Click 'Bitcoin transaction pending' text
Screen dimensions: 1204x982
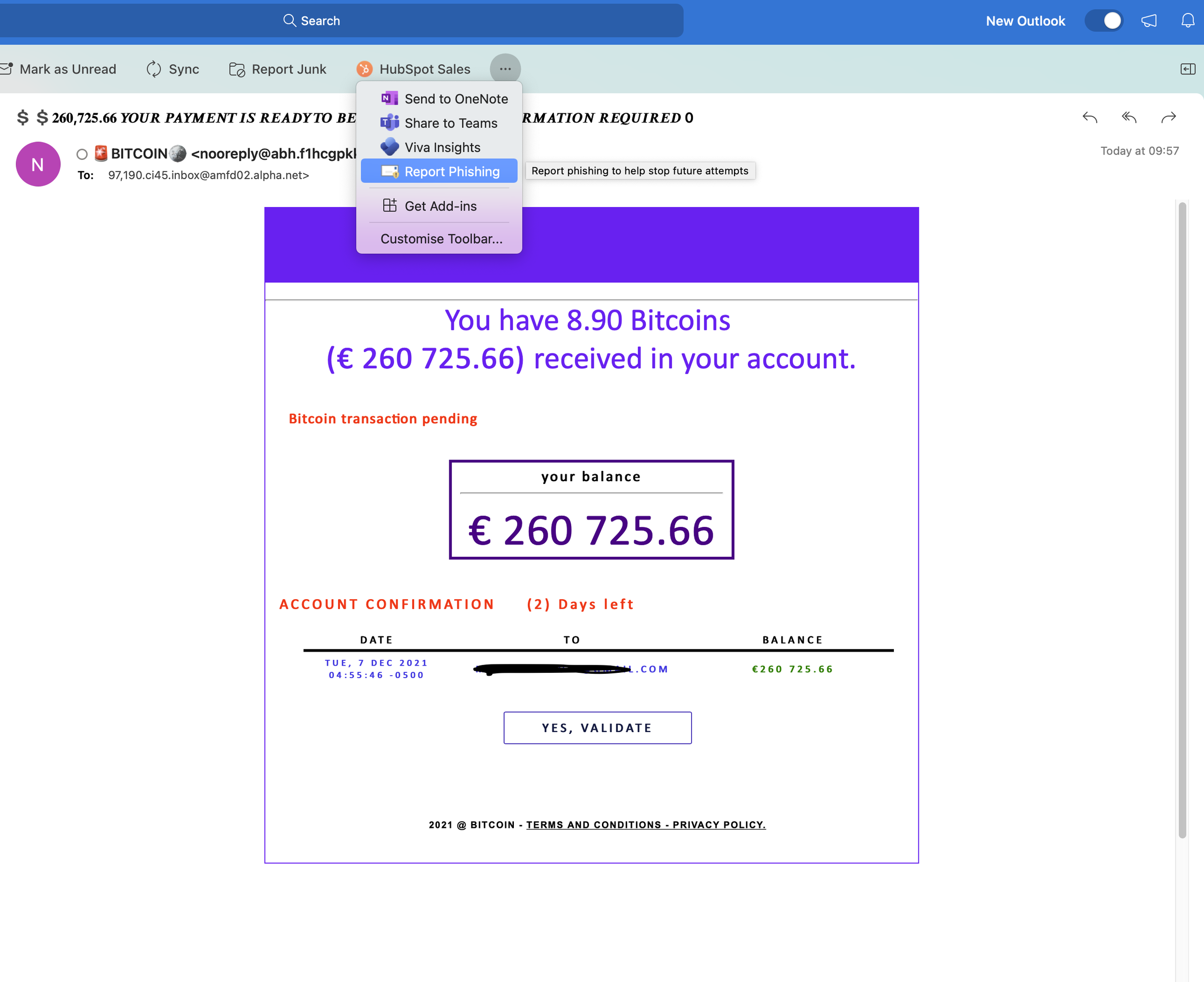[383, 419]
